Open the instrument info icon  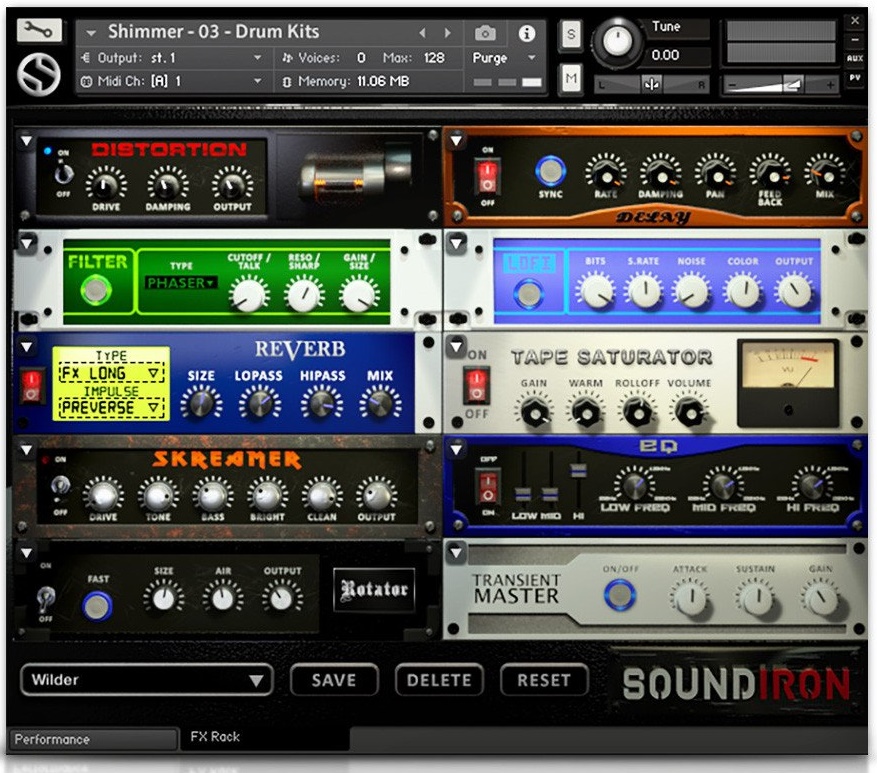(526, 34)
